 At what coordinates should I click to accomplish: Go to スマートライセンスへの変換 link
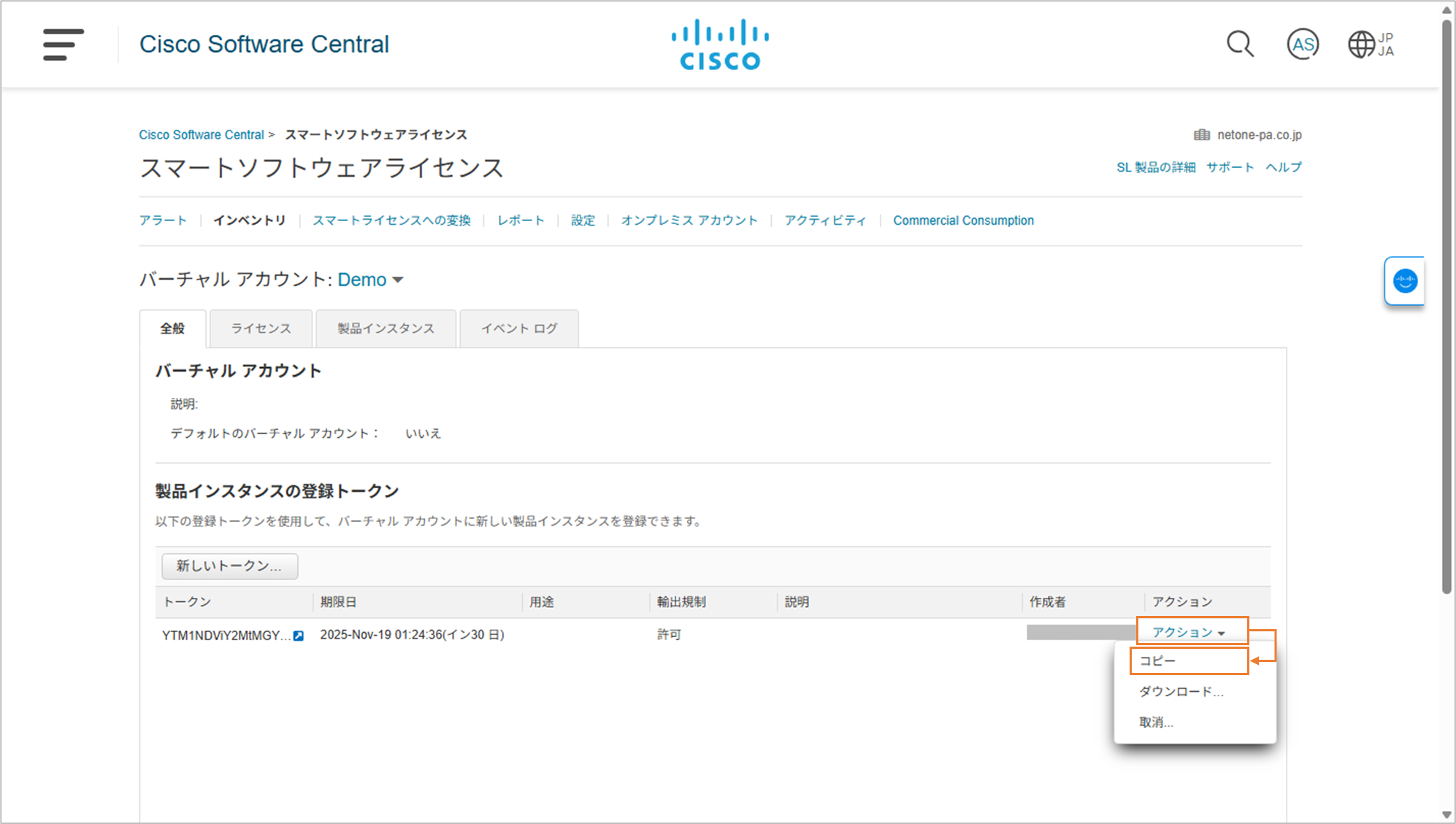pyautogui.click(x=391, y=220)
